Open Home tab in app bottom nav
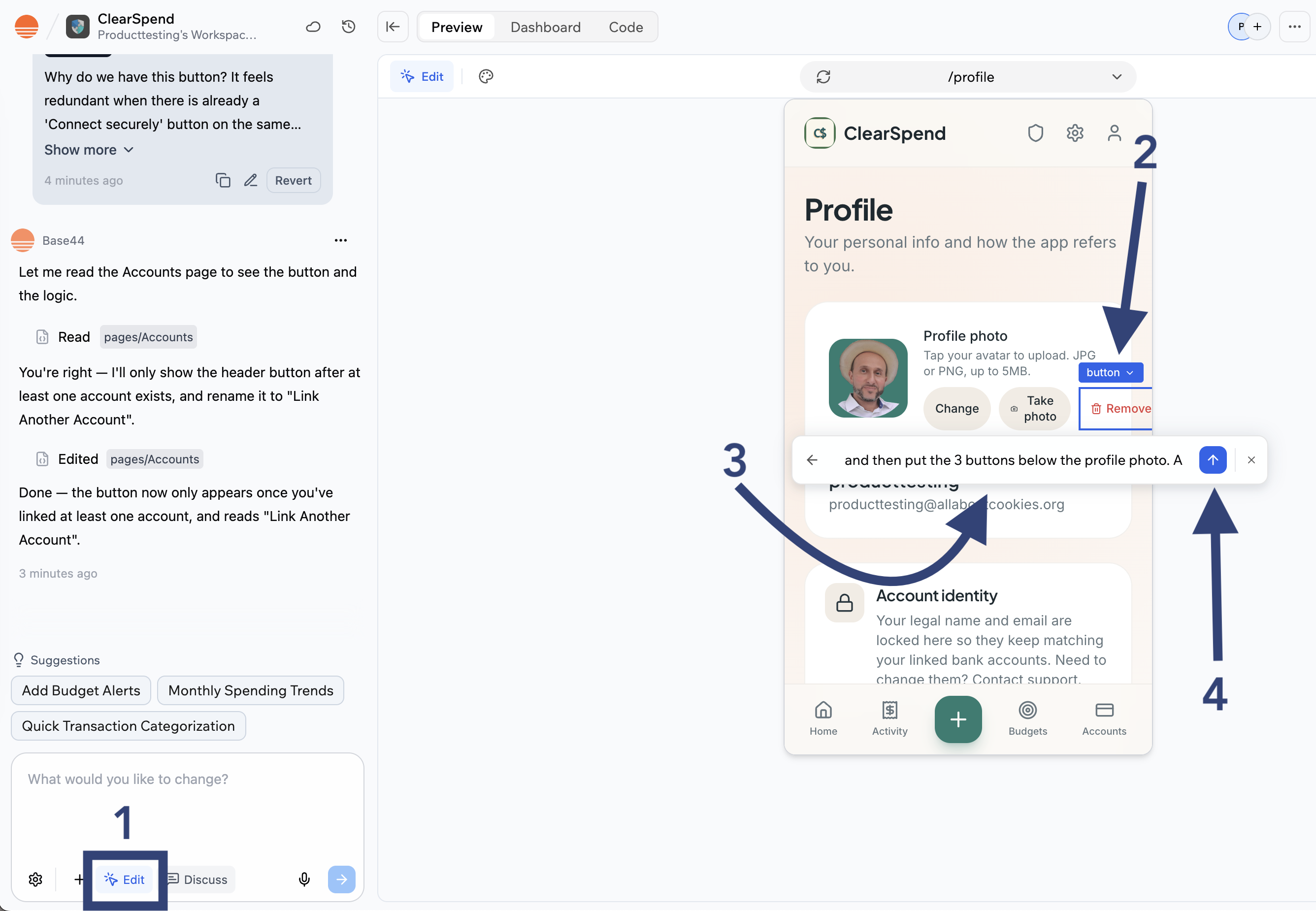1316x911 pixels. point(823,718)
